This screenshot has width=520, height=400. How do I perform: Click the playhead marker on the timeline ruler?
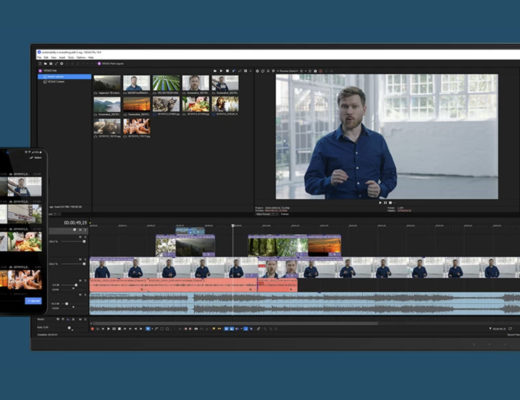pyautogui.click(x=233, y=226)
